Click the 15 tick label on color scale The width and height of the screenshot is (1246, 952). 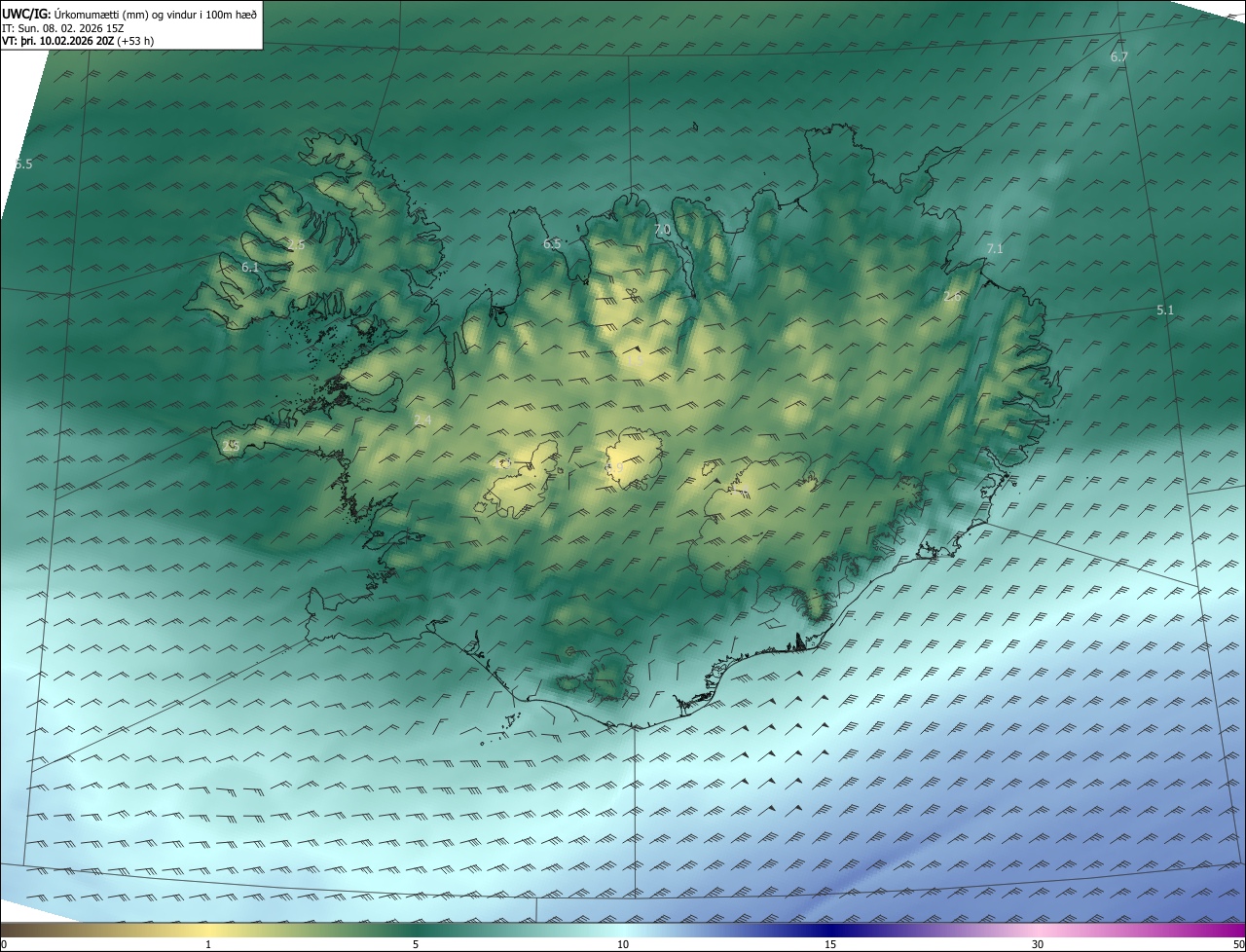click(x=830, y=944)
